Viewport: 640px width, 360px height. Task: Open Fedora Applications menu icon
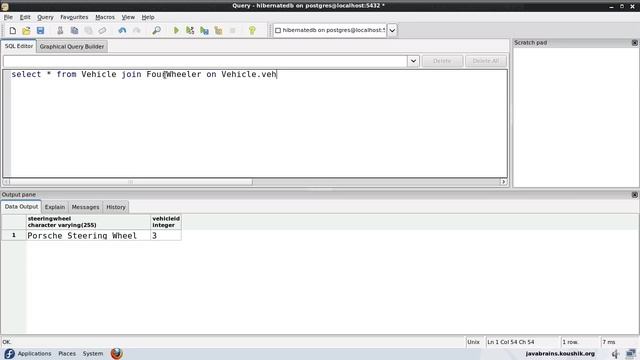coord(9,353)
